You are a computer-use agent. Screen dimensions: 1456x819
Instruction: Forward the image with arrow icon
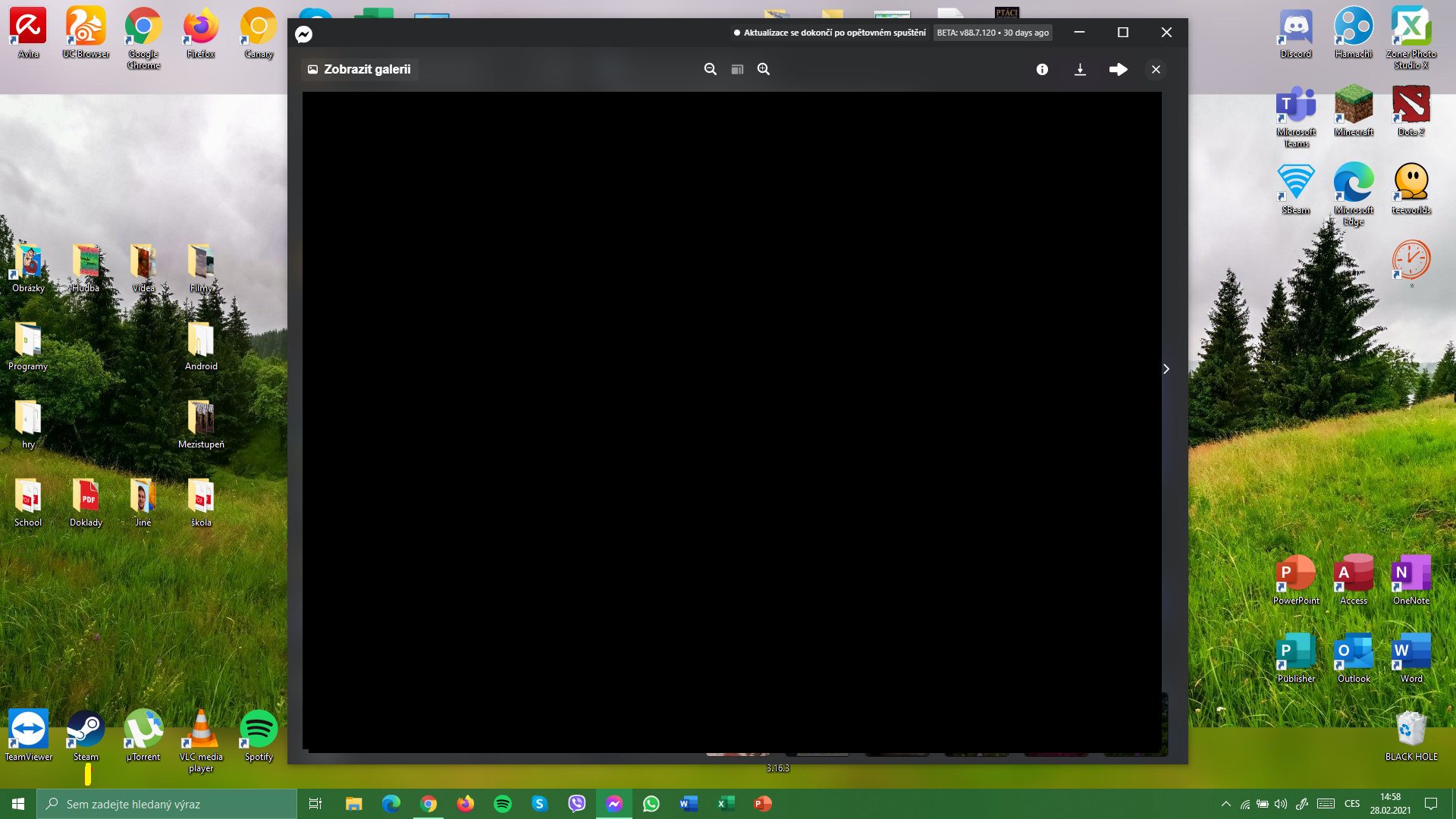pyautogui.click(x=1118, y=69)
